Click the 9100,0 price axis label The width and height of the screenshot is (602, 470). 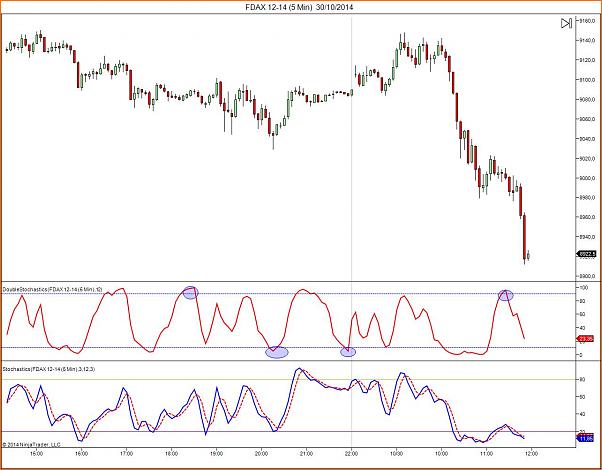[x=588, y=80]
